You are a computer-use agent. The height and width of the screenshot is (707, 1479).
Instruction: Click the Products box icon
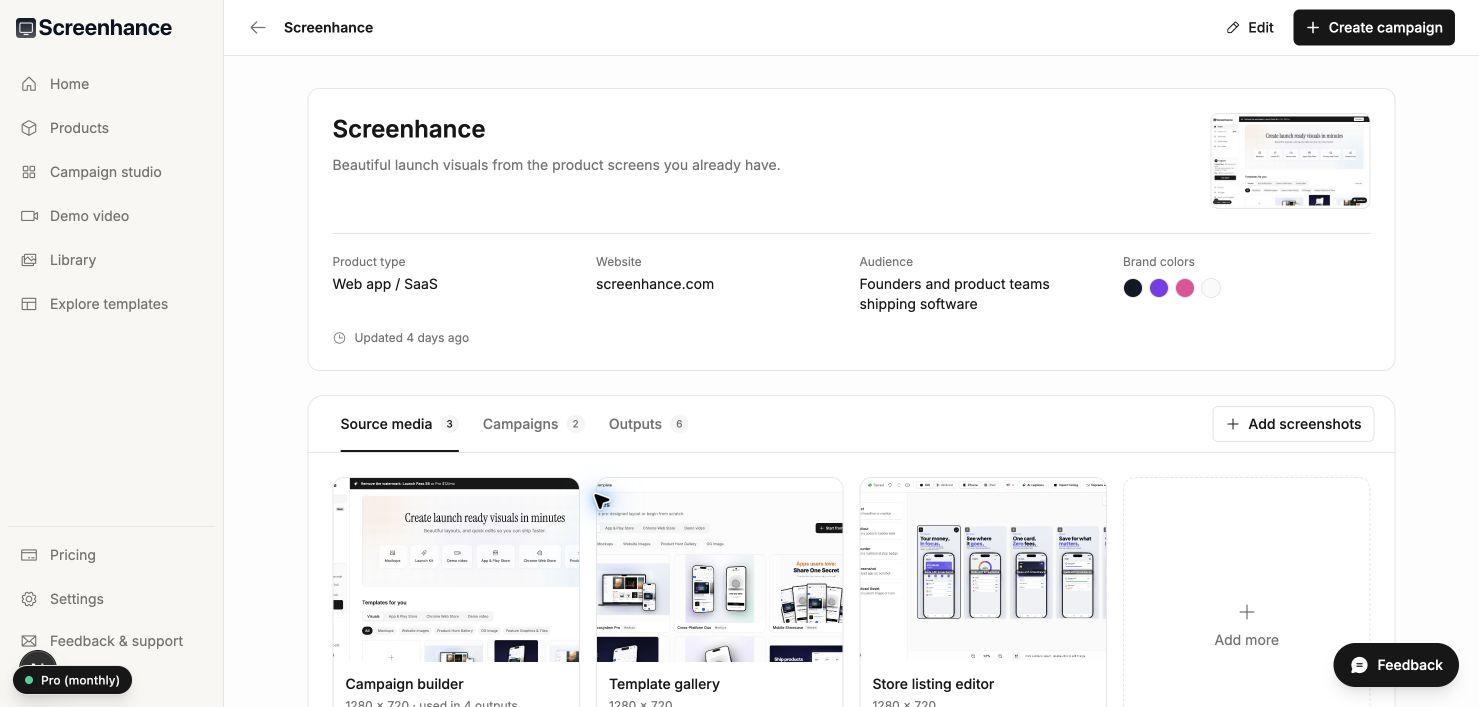29,128
